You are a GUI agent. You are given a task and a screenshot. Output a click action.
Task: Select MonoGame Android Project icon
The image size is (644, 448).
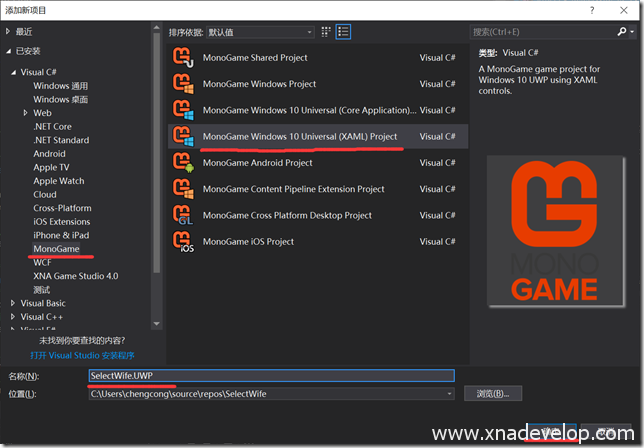pos(183,162)
